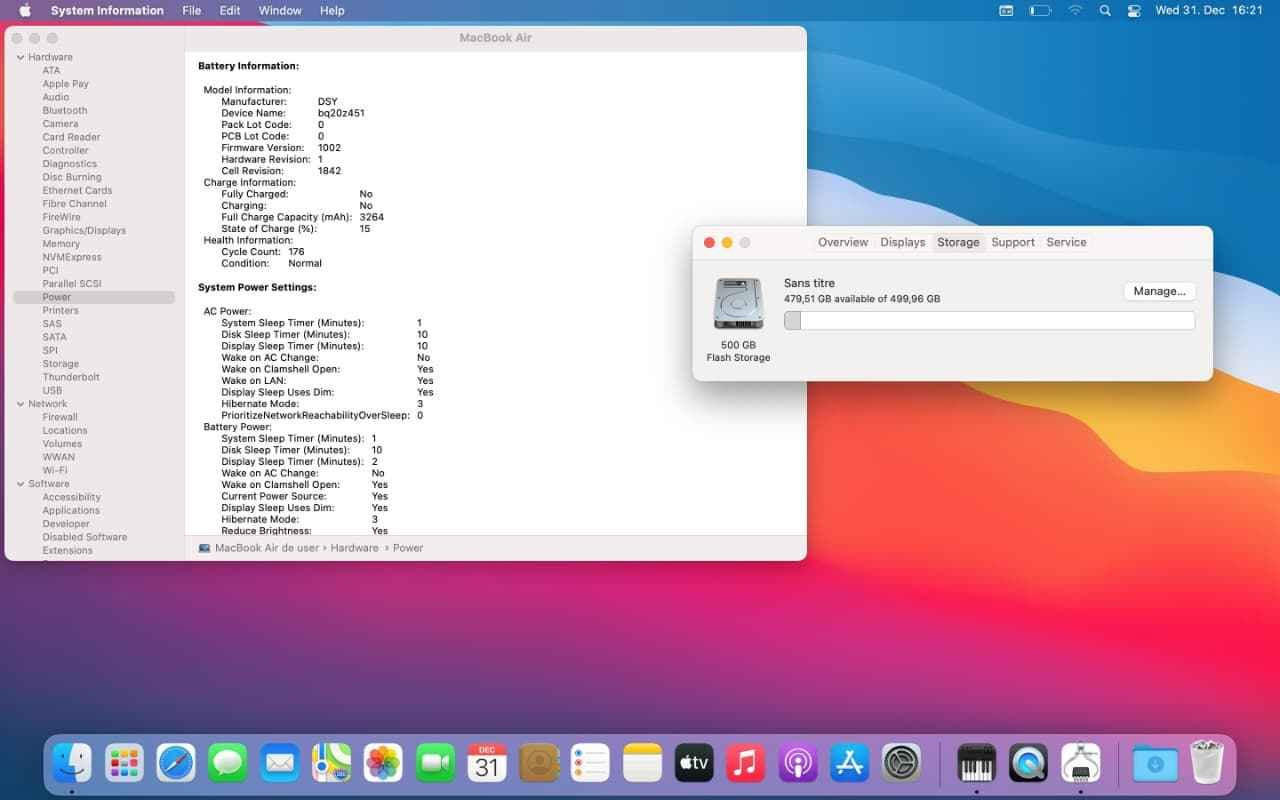Open QuickTime Player in Dock
The height and width of the screenshot is (800, 1280).
(x=1028, y=764)
